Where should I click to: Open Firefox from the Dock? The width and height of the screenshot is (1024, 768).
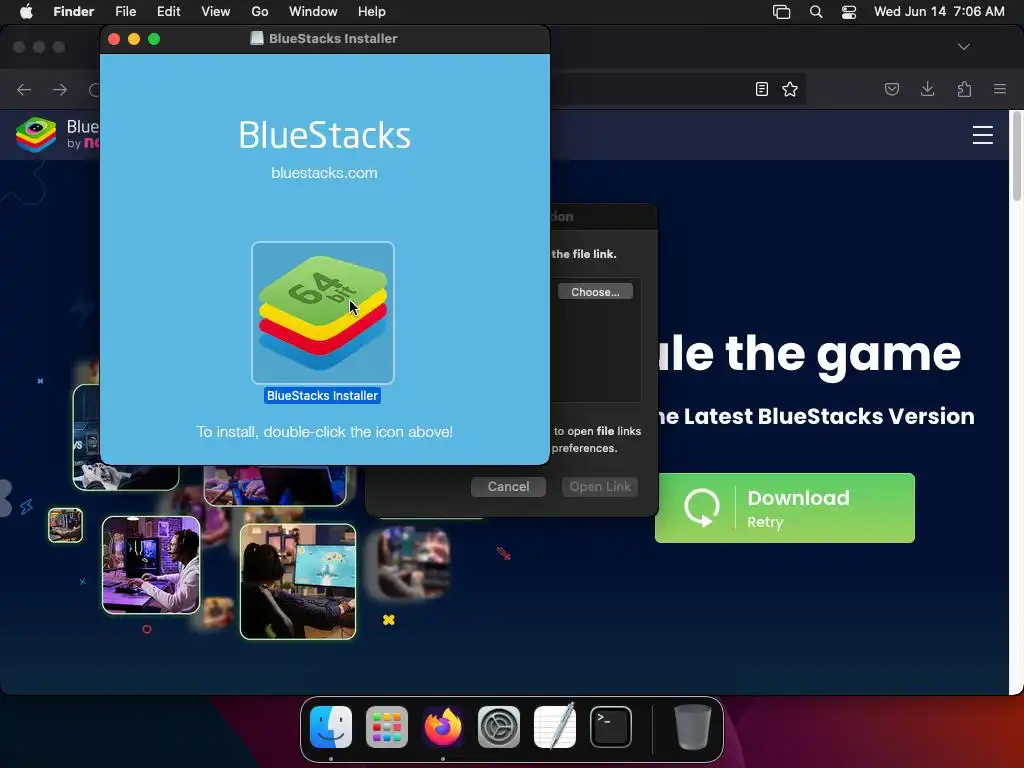pyautogui.click(x=443, y=727)
